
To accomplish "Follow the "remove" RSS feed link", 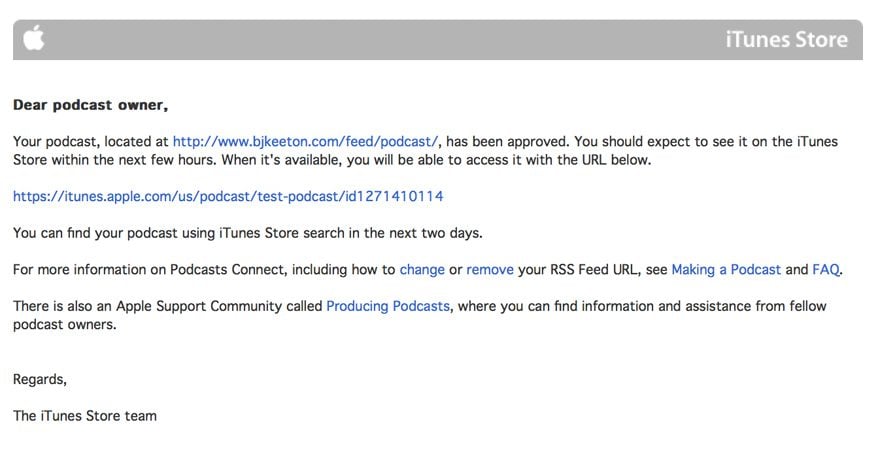I will point(489,269).
